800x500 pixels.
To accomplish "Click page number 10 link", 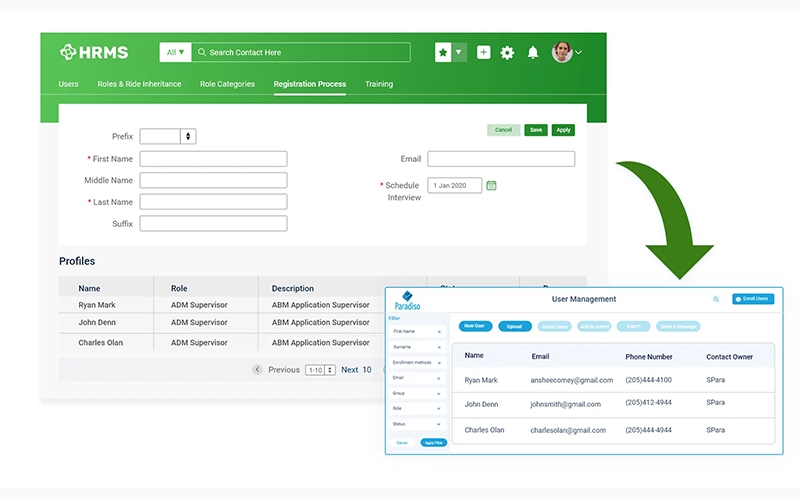I will tap(367, 369).
